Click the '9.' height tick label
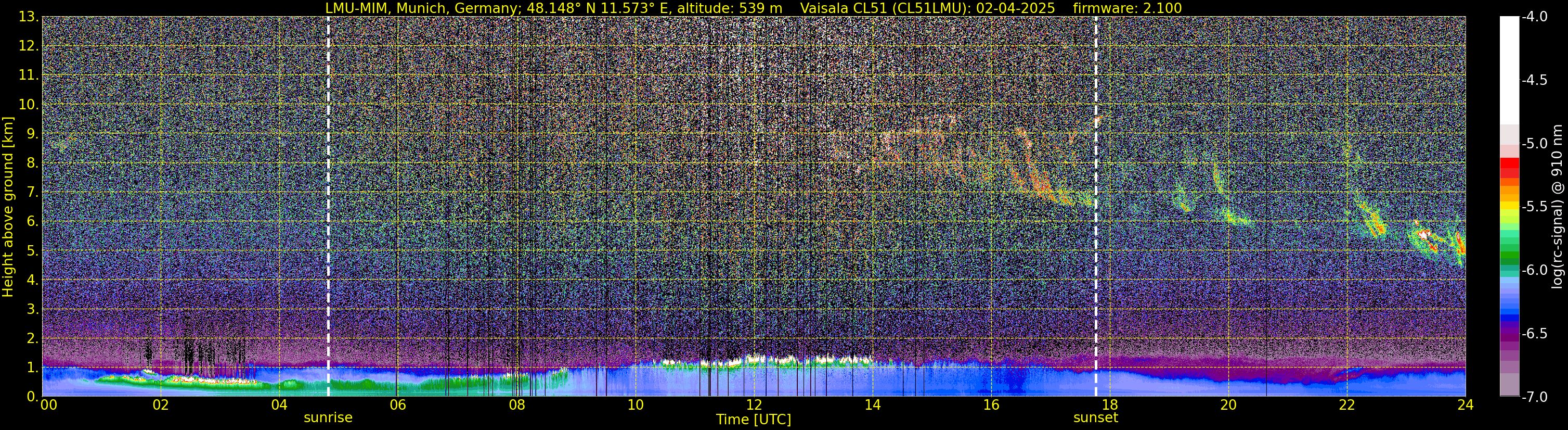Image resolution: width=1568 pixels, height=430 pixels. click(x=33, y=134)
